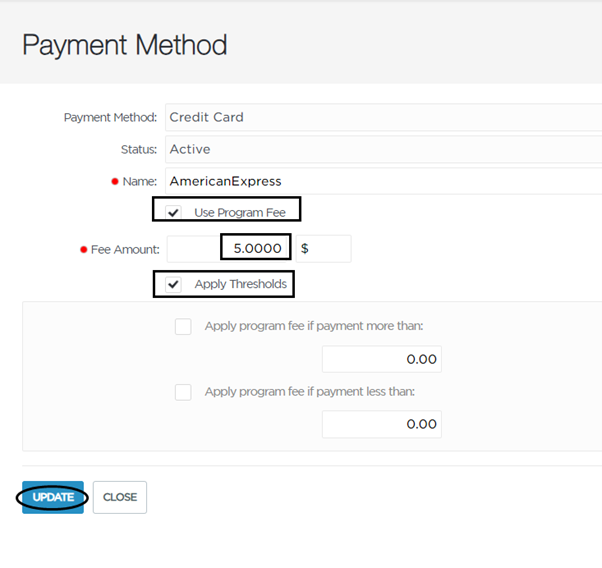Enable 'payment more than' threshold checkbox

point(183,326)
